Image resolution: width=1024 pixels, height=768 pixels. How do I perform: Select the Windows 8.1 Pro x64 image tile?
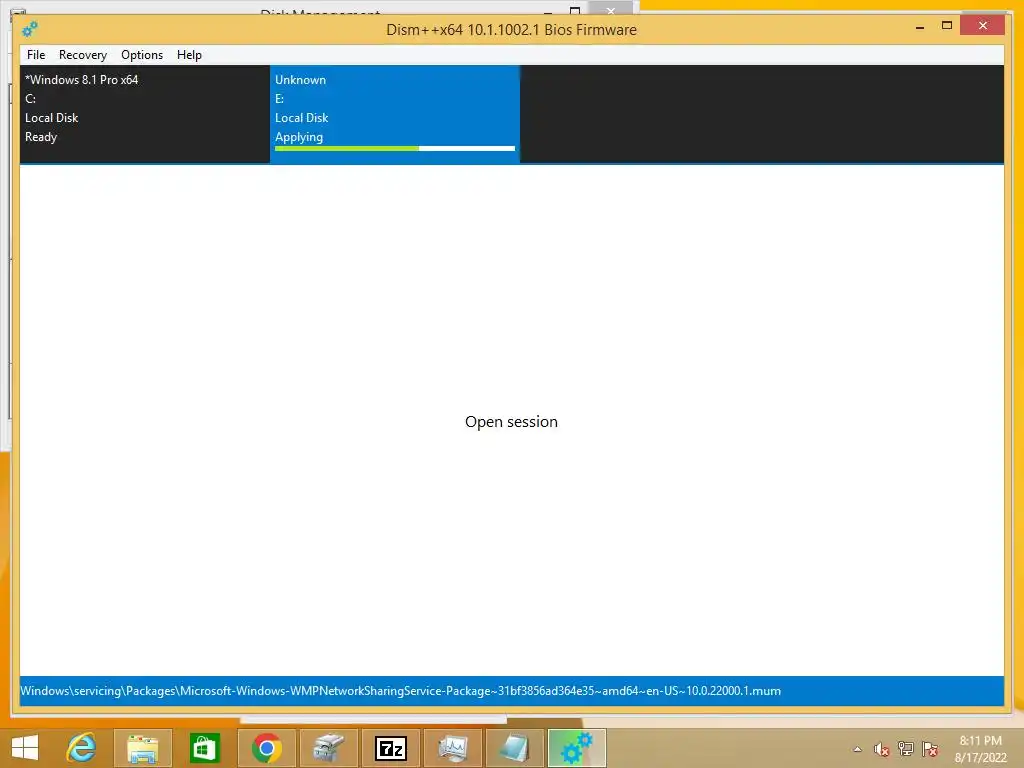144,114
